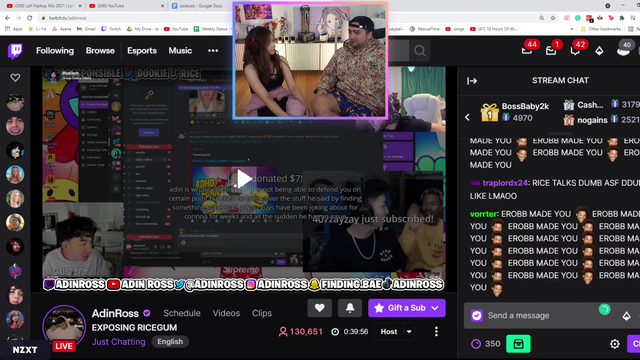The width and height of the screenshot is (640, 360).
Task: Open the Host dropdown arrow
Action: (409, 331)
